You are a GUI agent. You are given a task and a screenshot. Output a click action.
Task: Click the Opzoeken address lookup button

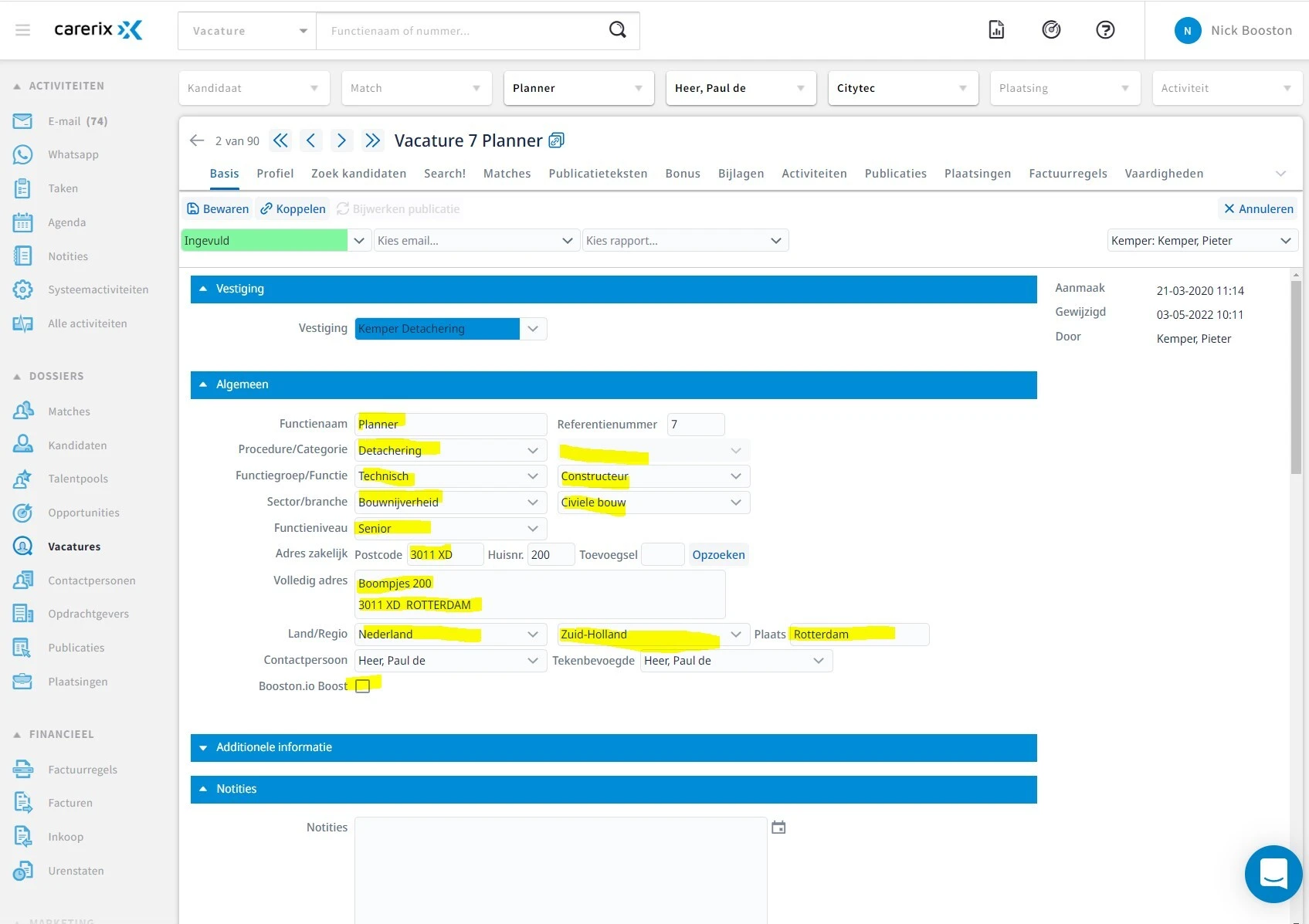(x=718, y=555)
